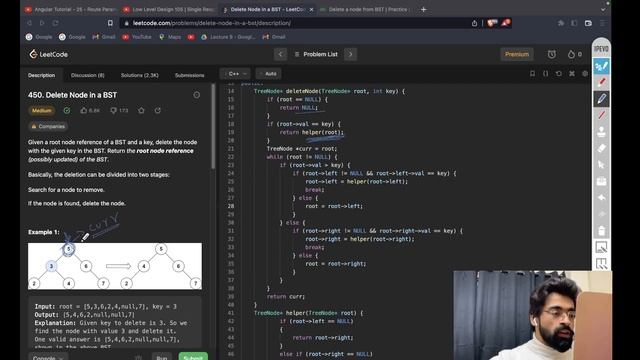Screen dimensions: 640x360
Task: Switch to the Description tab
Action: (42, 76)
